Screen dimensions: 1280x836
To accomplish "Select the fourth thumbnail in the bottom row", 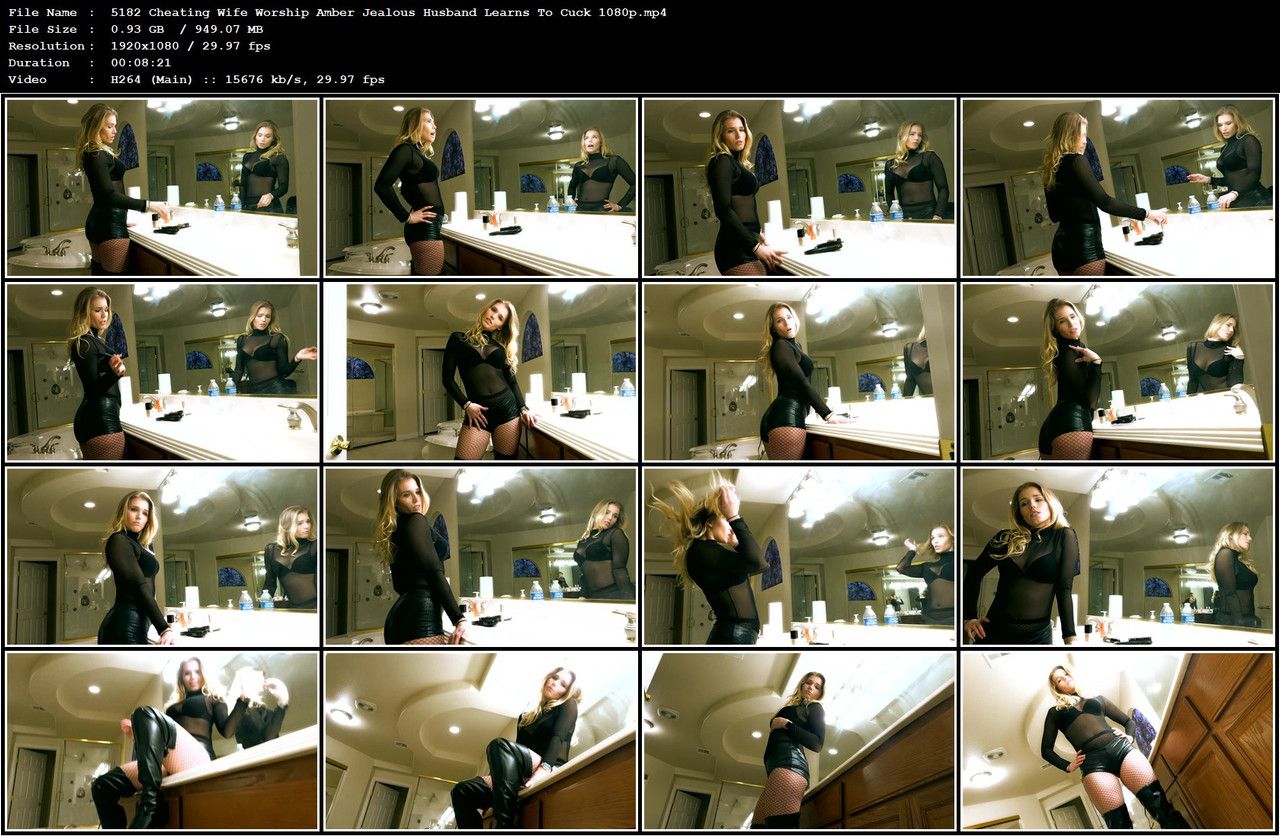I will tap(1118, 741).
